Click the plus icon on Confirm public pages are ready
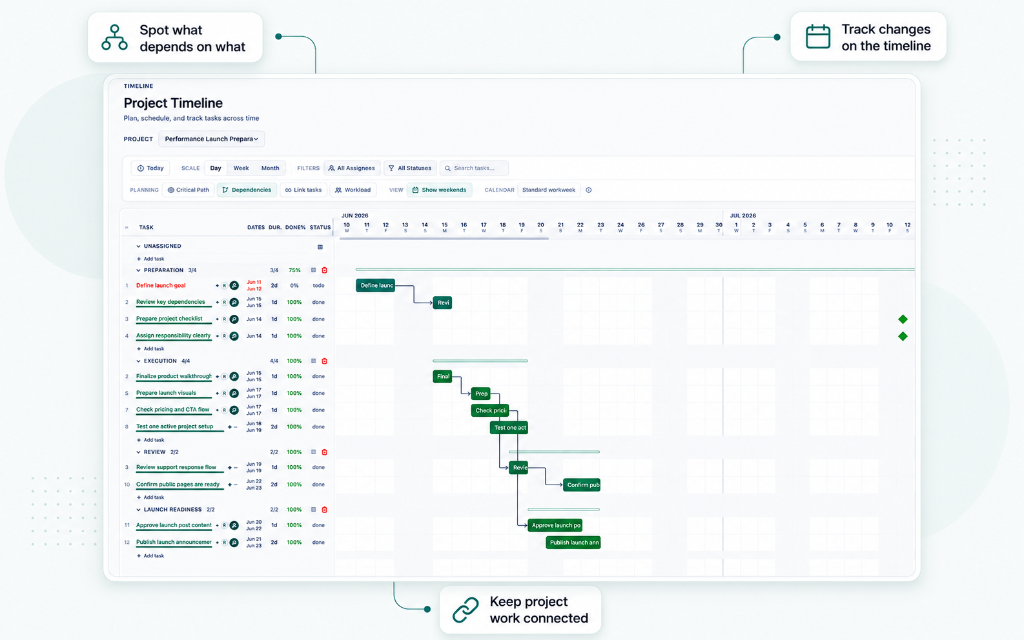The width and height of the screenshot is (1024, 640). click(229, 485)
